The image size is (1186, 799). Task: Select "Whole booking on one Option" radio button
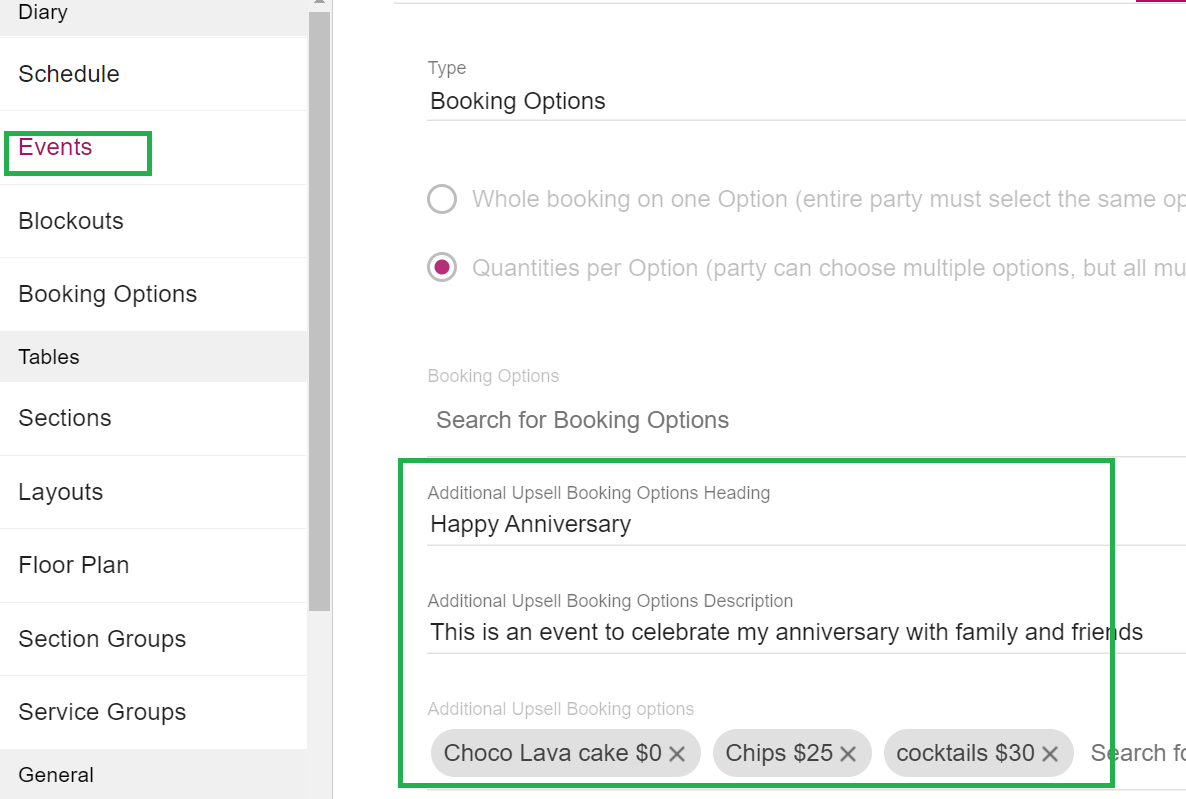442,199
